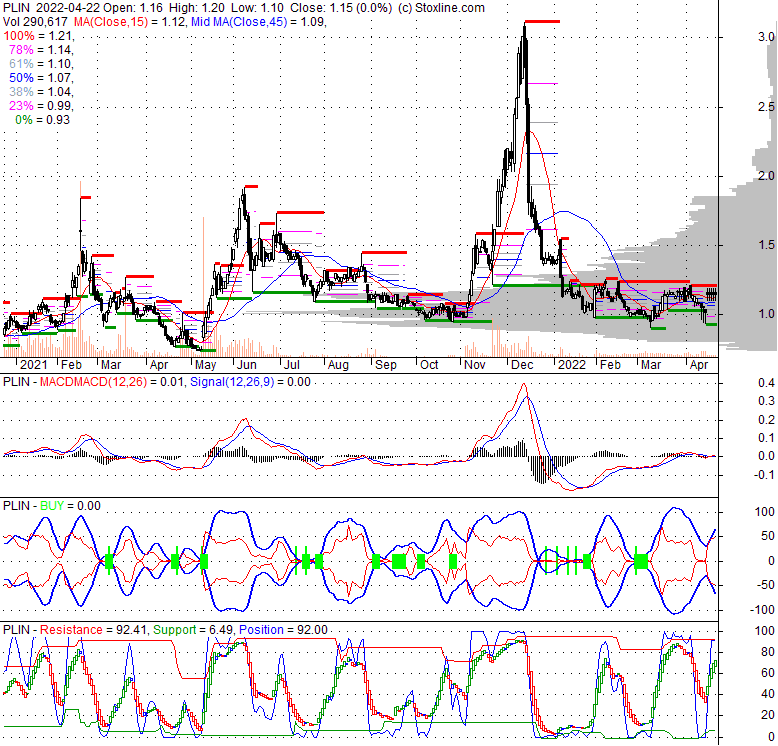Click the '0% = 0.93' Fibonacci level

[x=42, y=120]
